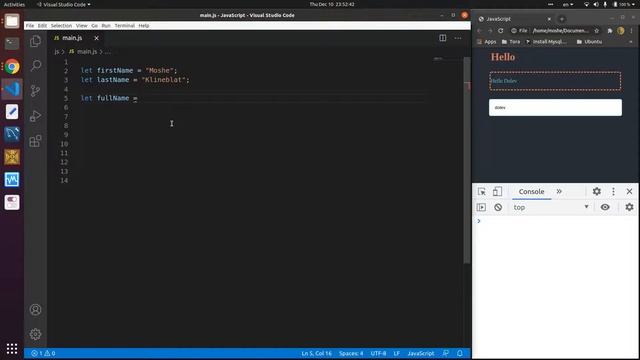The image size is (640, 360).
Task: Click the white text input on page
Action: (x=556, y=107)
